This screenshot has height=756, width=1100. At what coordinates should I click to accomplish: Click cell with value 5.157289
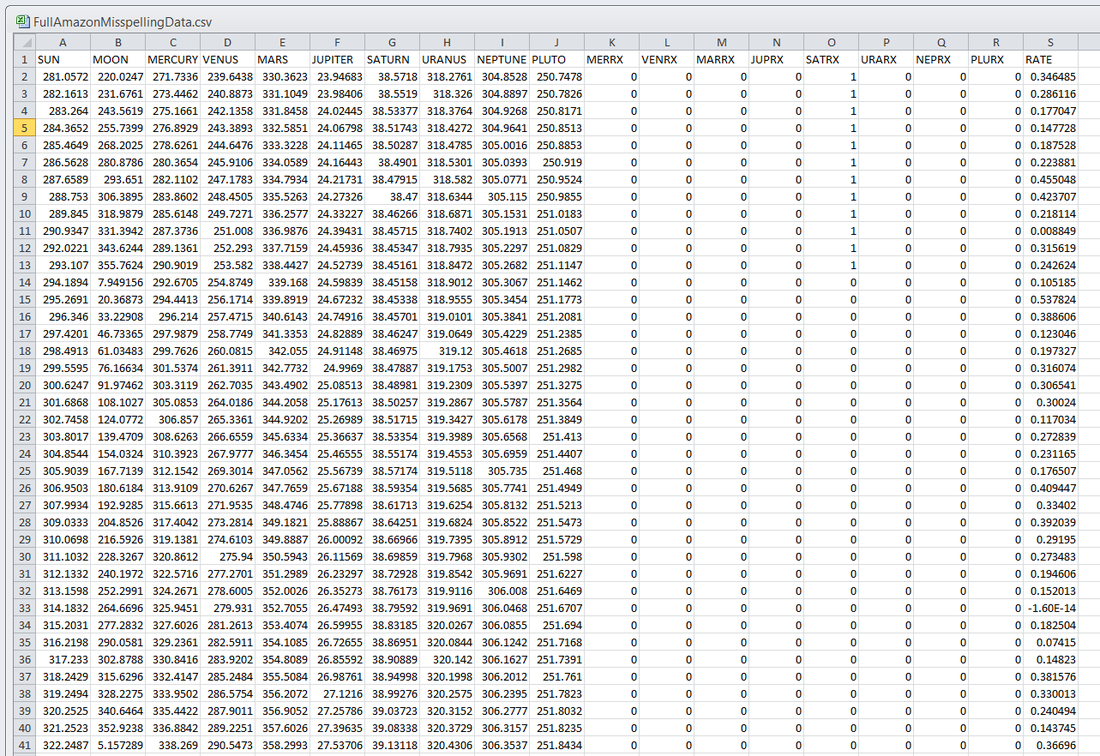coord(117,745)
